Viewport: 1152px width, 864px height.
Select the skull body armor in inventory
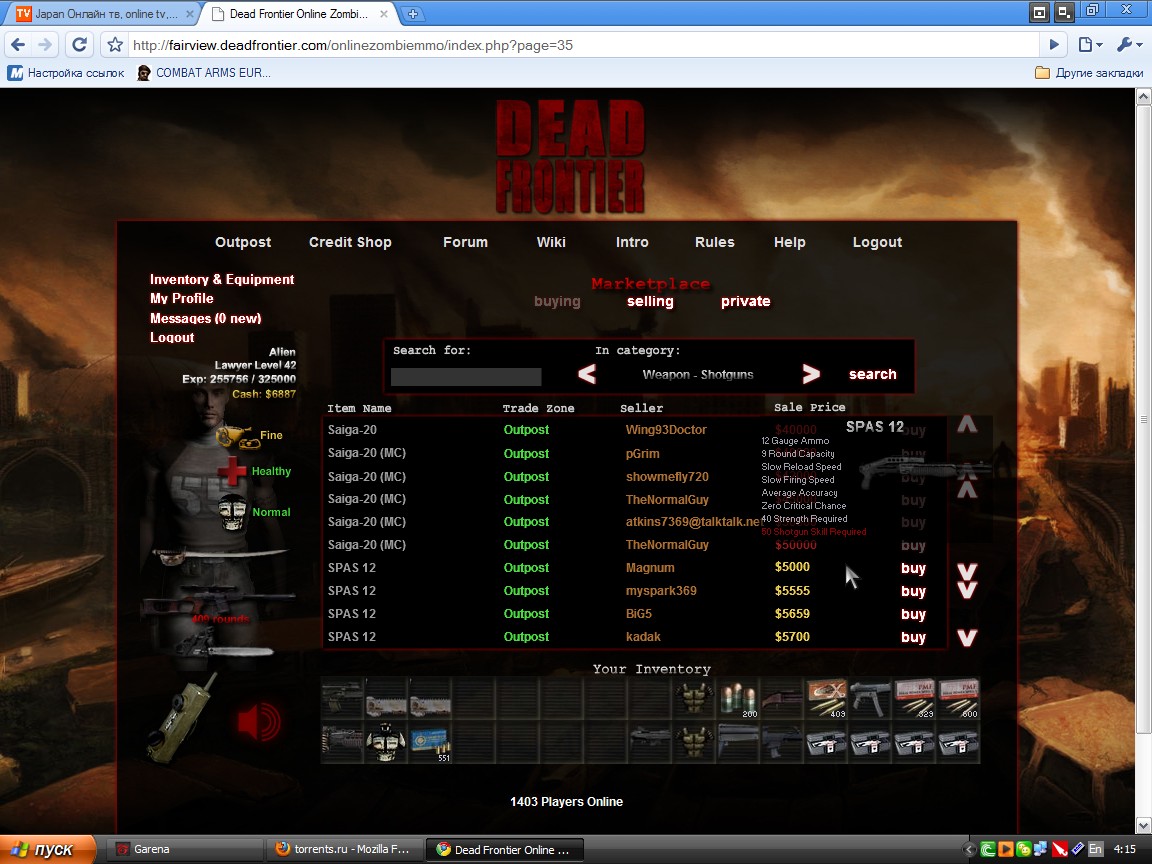tap(386, 743)
